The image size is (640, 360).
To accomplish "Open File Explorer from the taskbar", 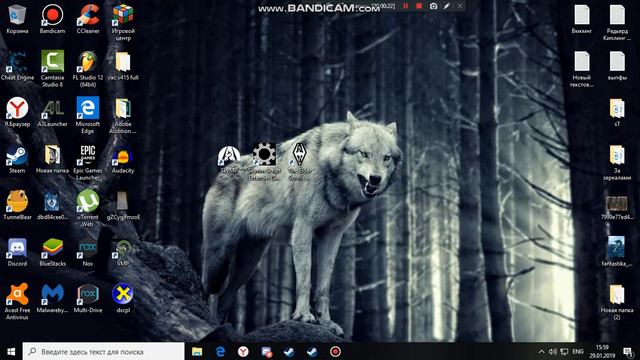I will click(x=197, y=351).
